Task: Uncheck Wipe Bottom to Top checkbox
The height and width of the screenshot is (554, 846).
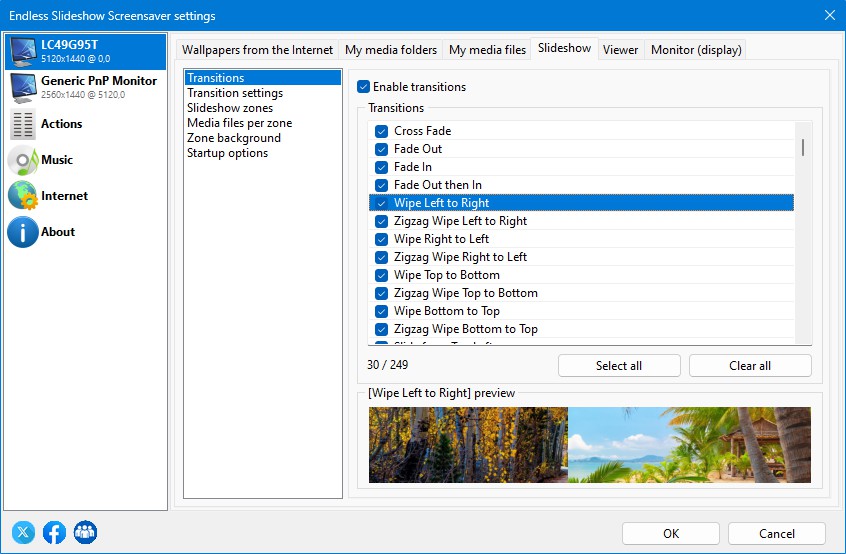Action: 381,311
